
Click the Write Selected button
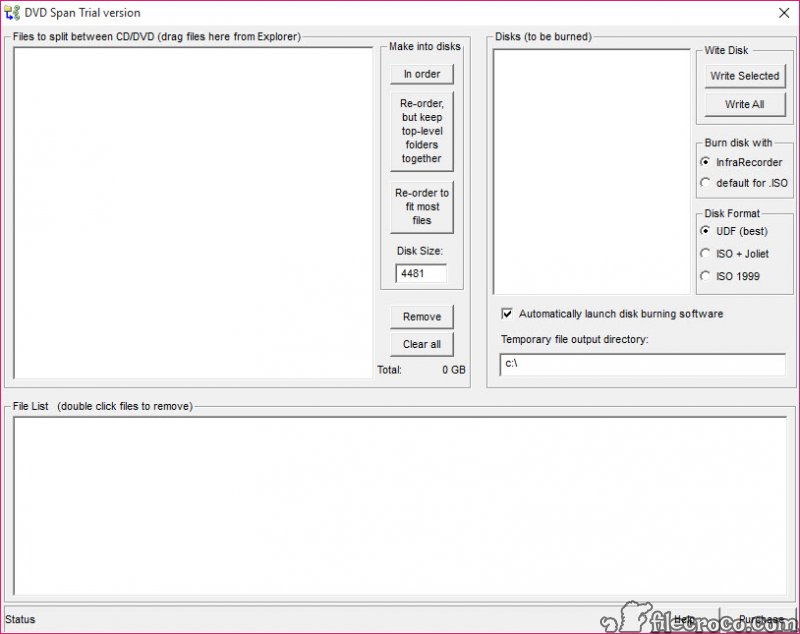pyautogui.click(x=745, y=76)
